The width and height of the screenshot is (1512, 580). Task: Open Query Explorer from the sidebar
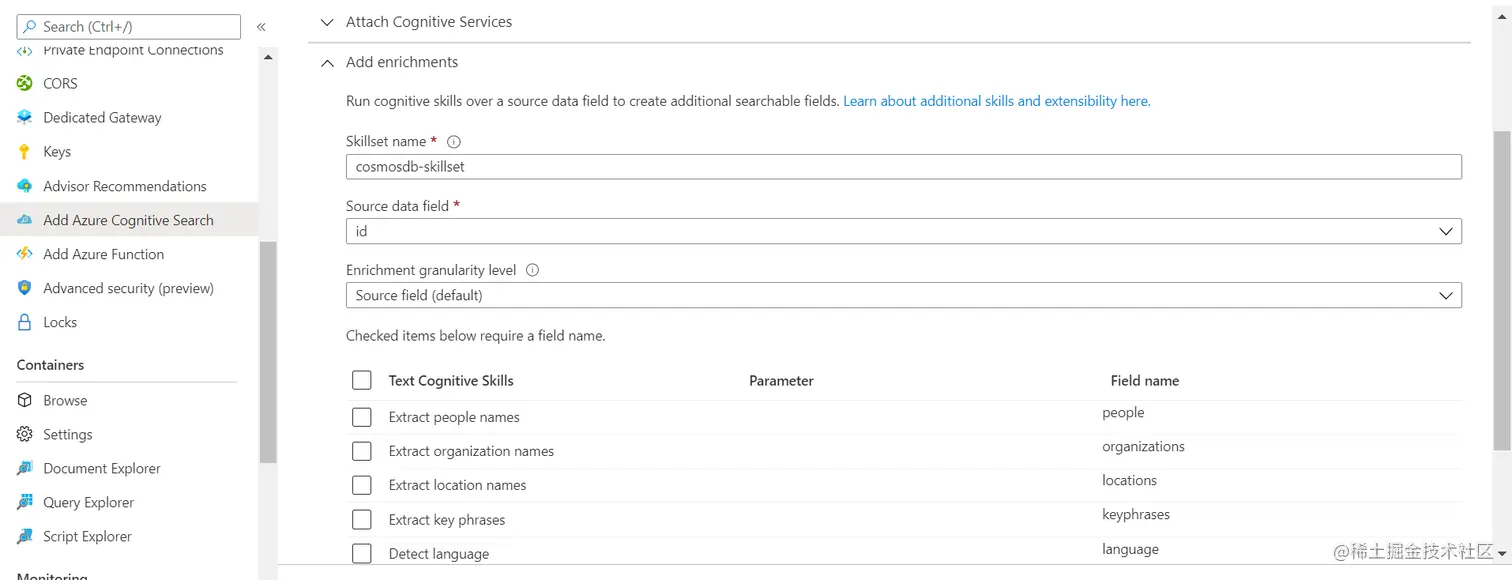[x=88, y=502]
